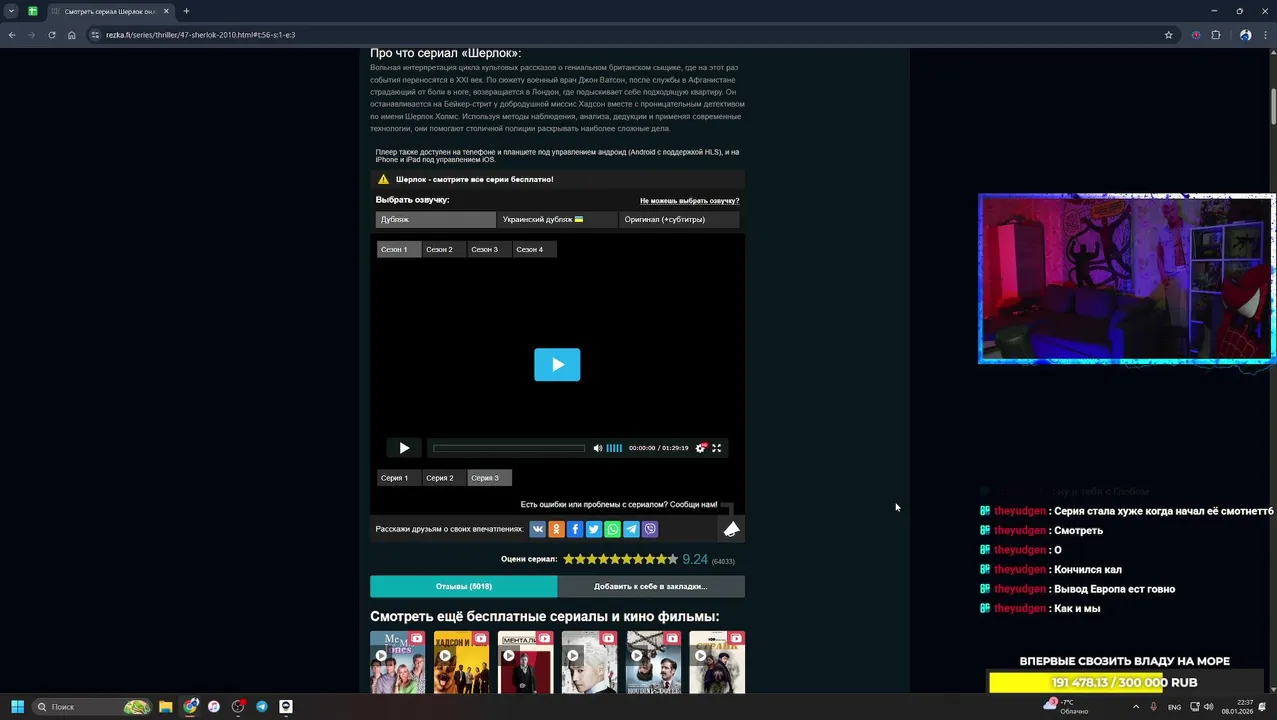This screenshot has height=720, width=1277.
Task: Open the sixth recommended poster thumbnail
Action: (717, 662)
